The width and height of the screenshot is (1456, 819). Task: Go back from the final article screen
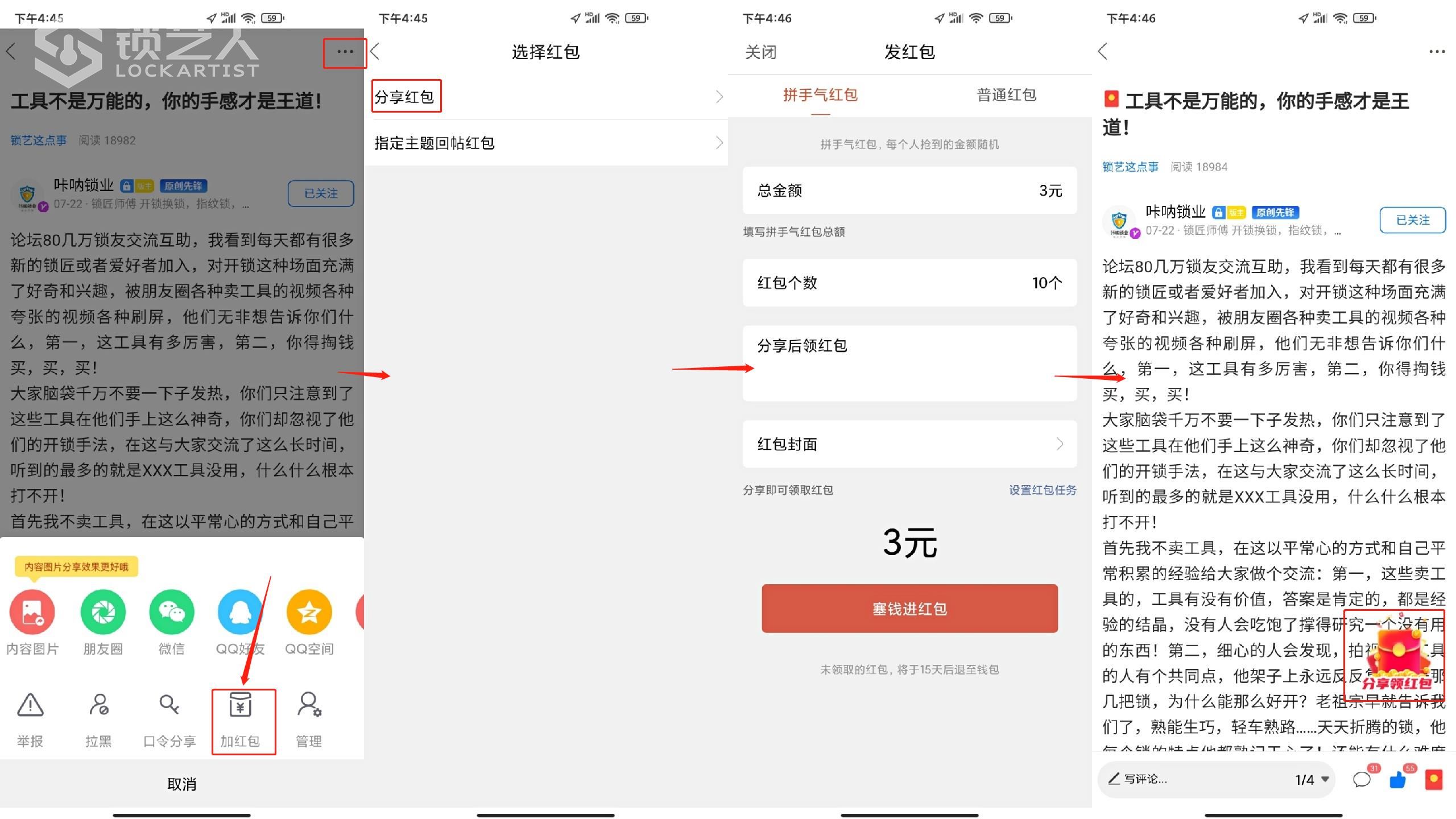coord(1103,52)
